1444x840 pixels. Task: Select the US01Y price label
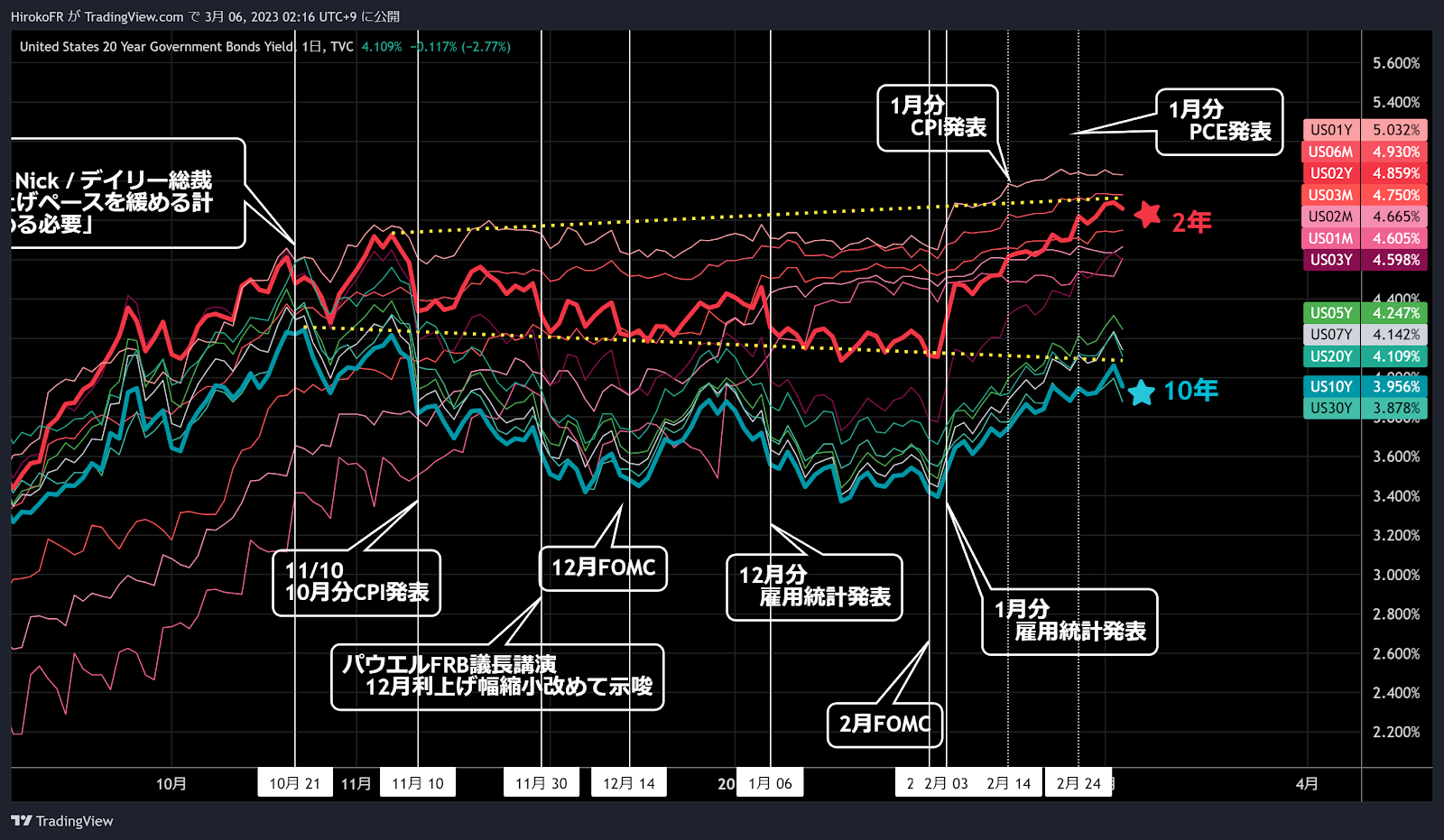pos(1365,130)
